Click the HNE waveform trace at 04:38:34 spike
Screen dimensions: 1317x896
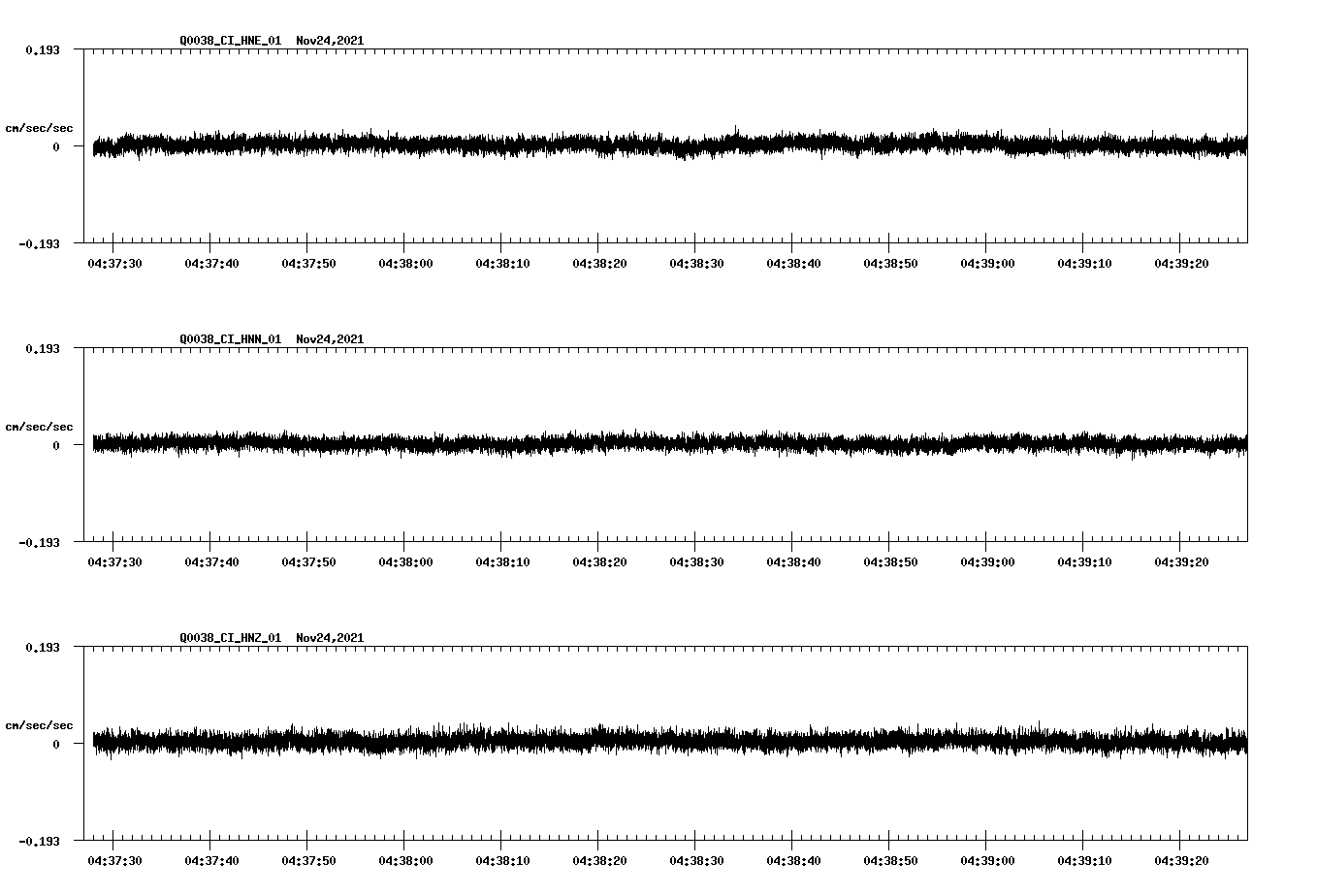(x=736, y=141)
